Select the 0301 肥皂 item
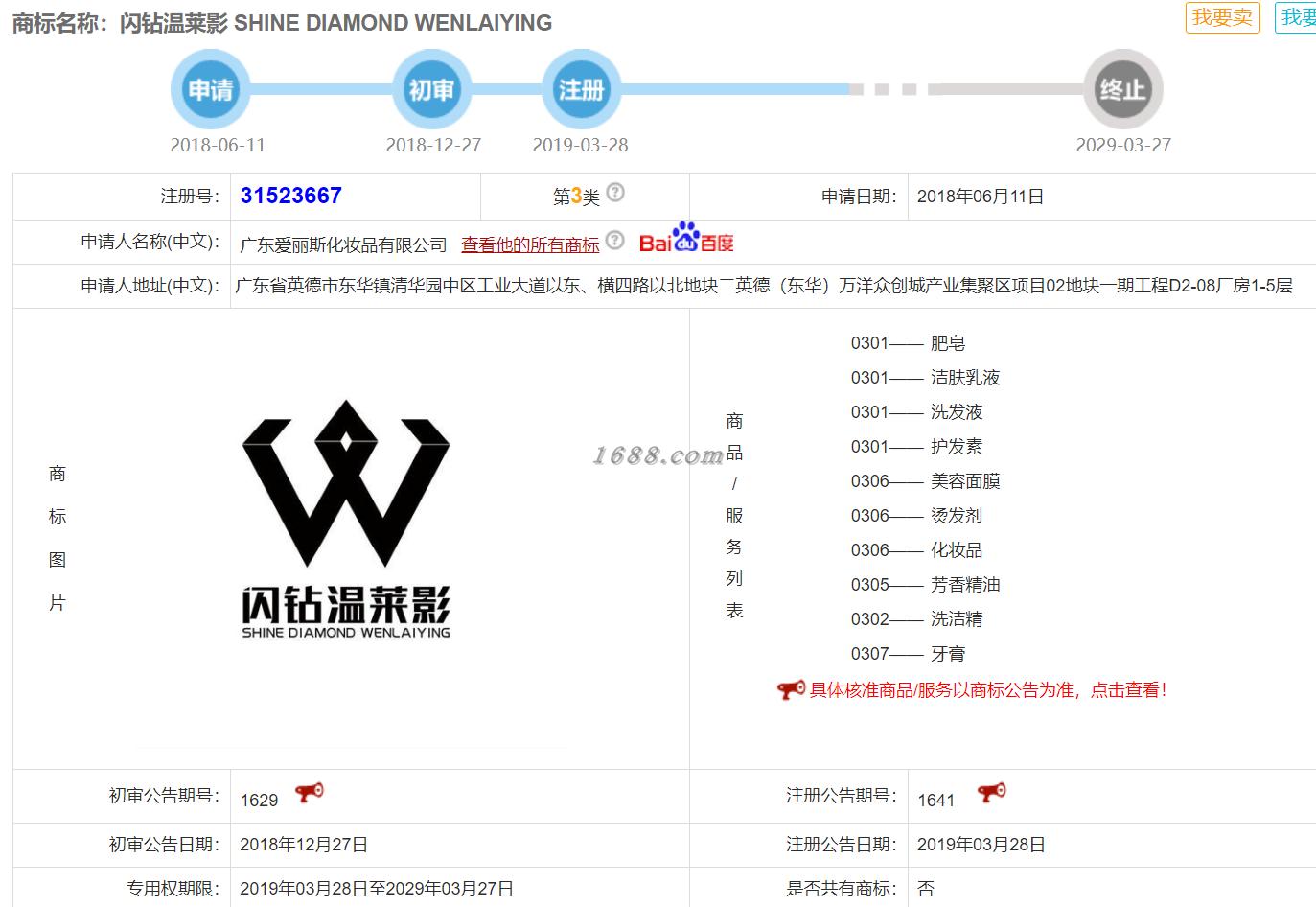1316x907 pixels. [908, 343]
